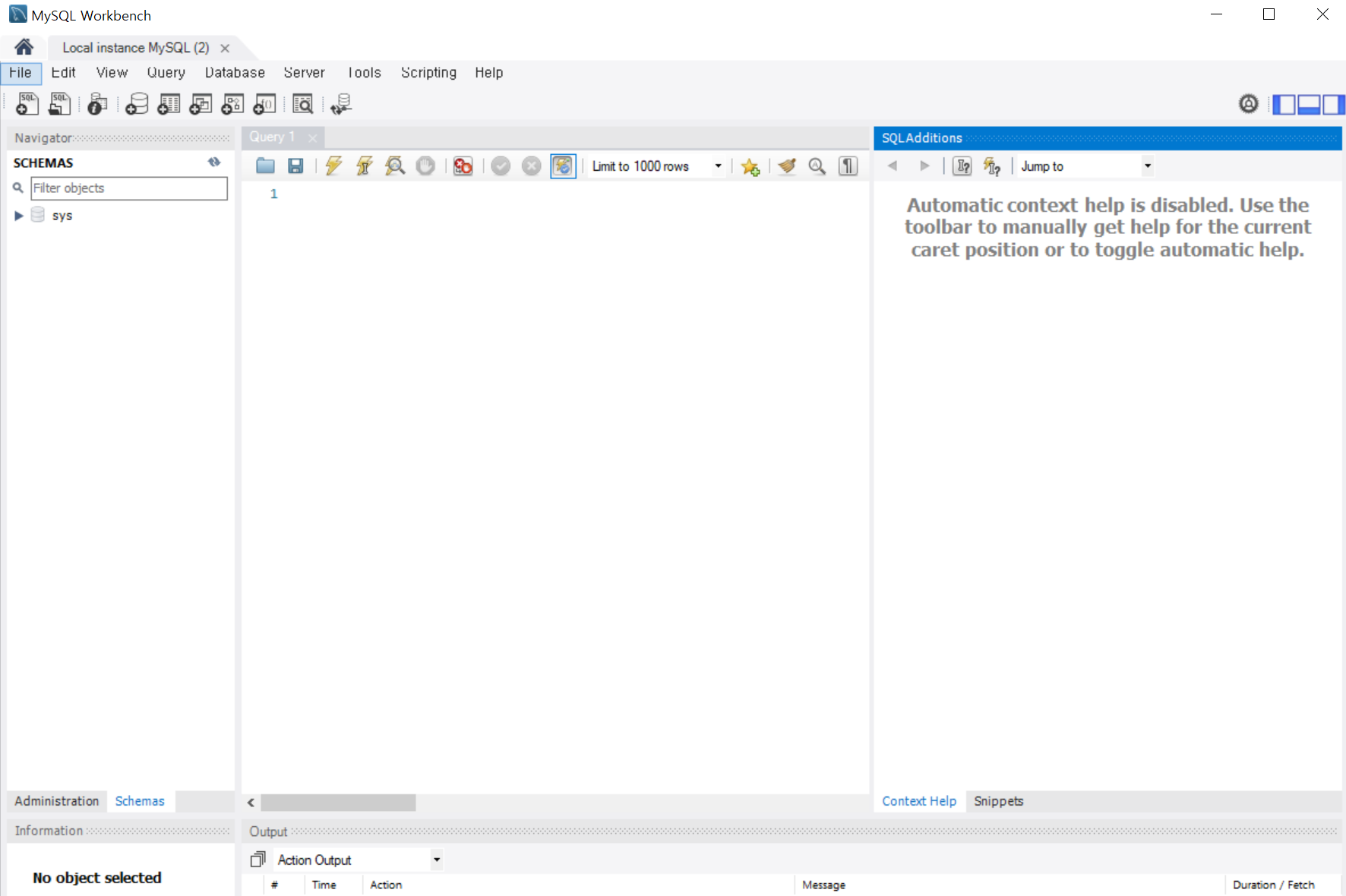This screenshot has height=896, width=1346.
Task: Select the sys schema
Action: coord(62,216)
